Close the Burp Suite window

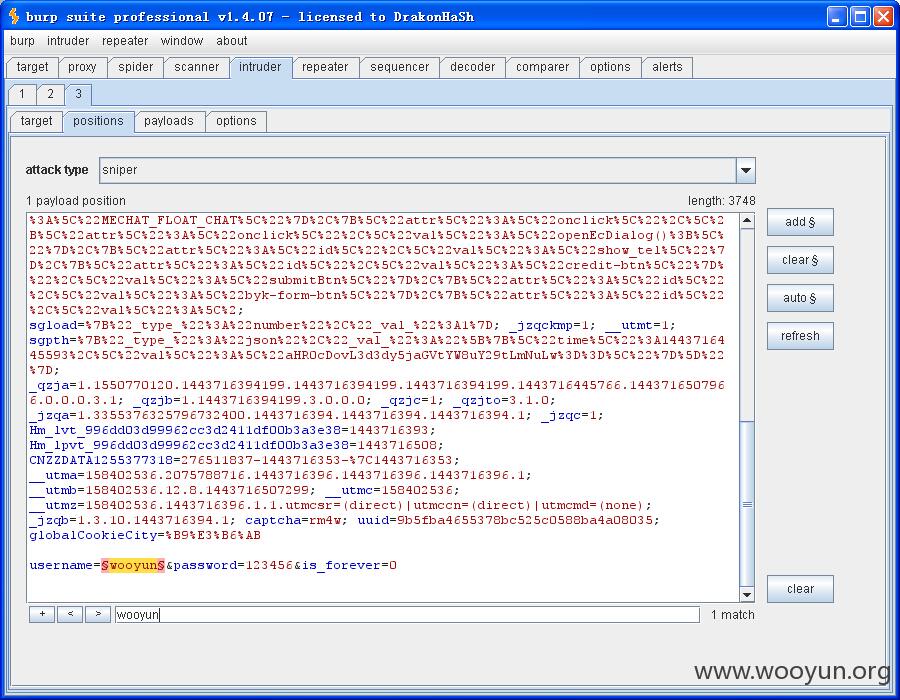pos(883,17)
